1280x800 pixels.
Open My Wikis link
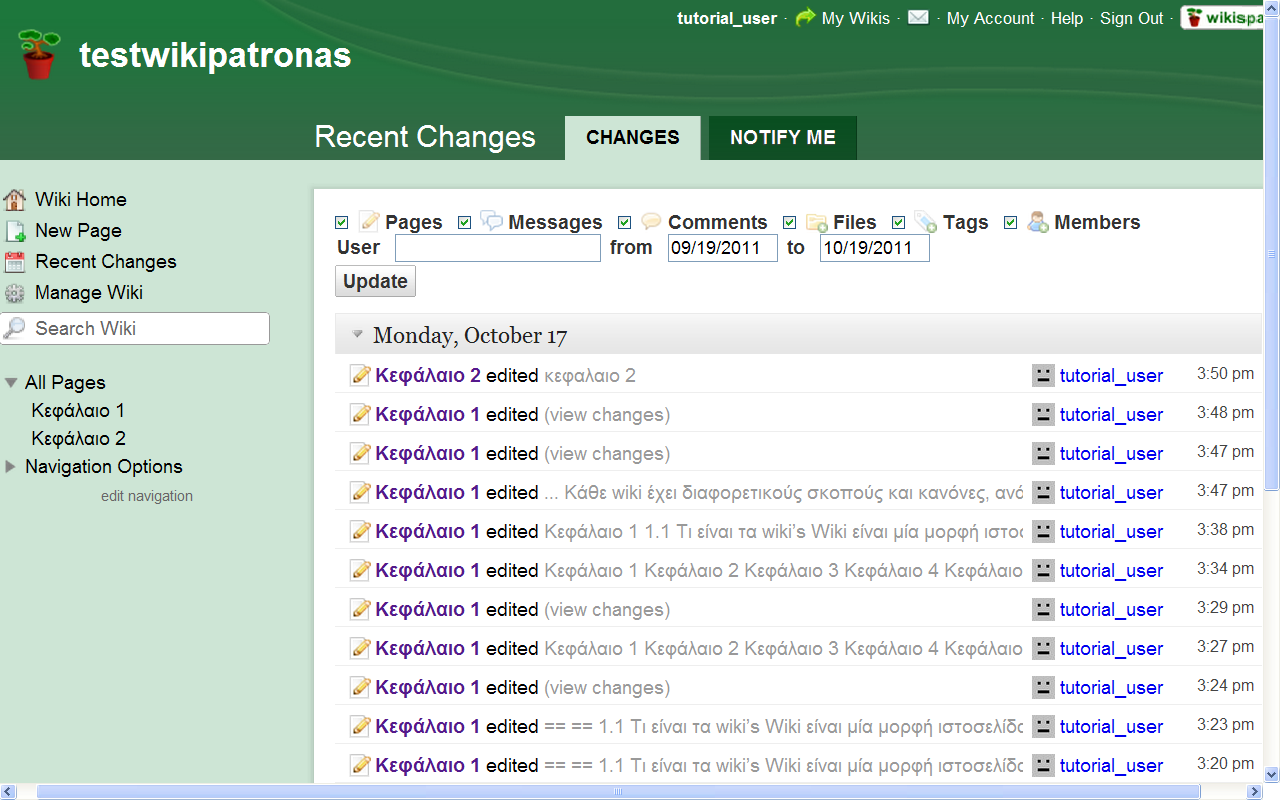click(x=855, y=18)
